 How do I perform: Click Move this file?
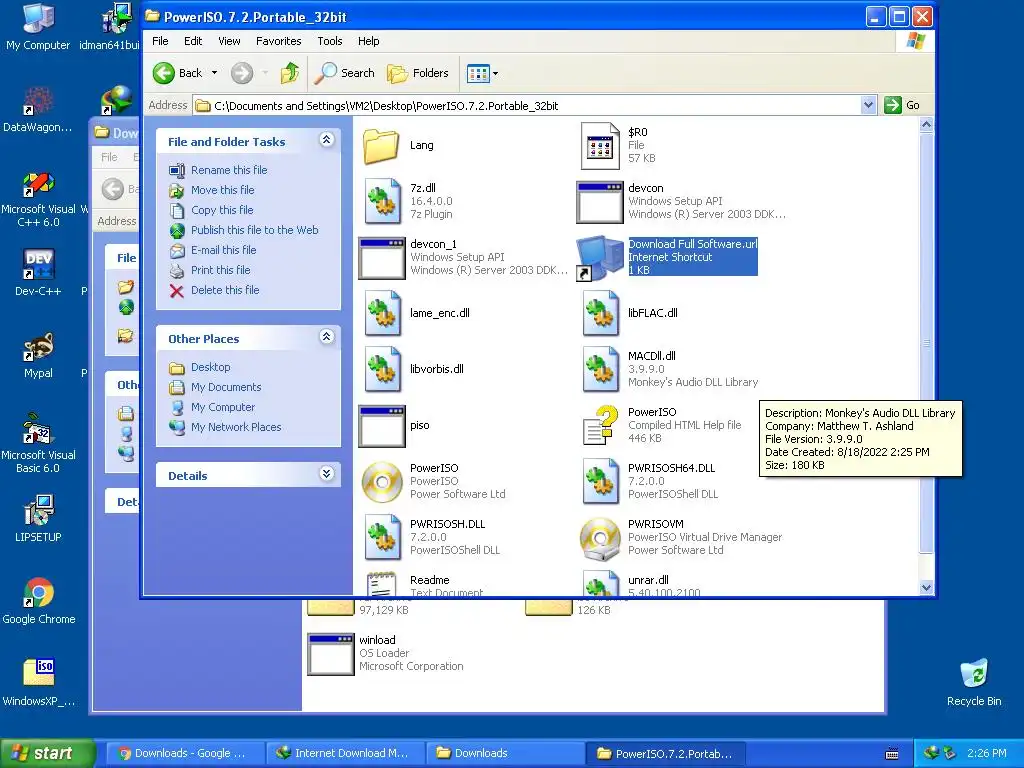click(x=223, y=190)
